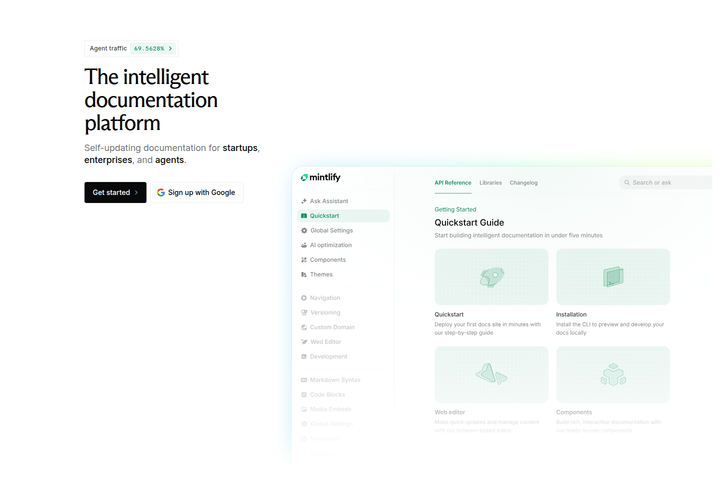The height and width of the screenshot is (487, 720).
Task: Click the Markdown Syntax icon
Action: click(304, 380)
